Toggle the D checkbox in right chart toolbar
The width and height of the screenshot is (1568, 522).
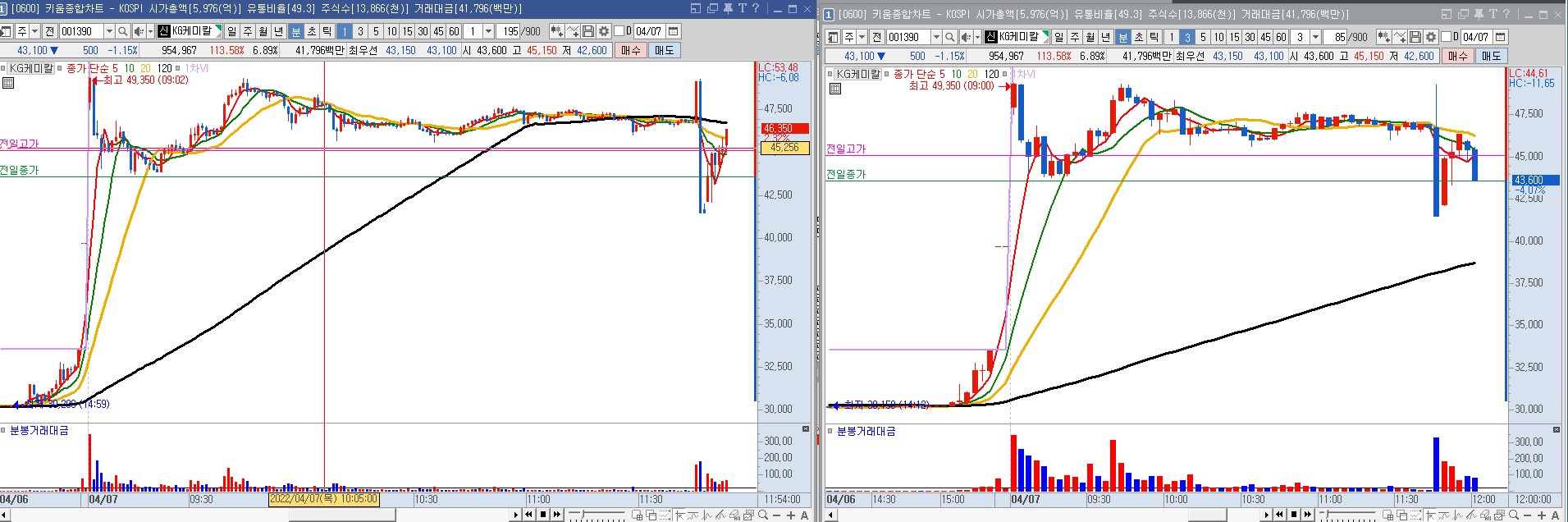pyautogui.click(x=1446, y=37)
